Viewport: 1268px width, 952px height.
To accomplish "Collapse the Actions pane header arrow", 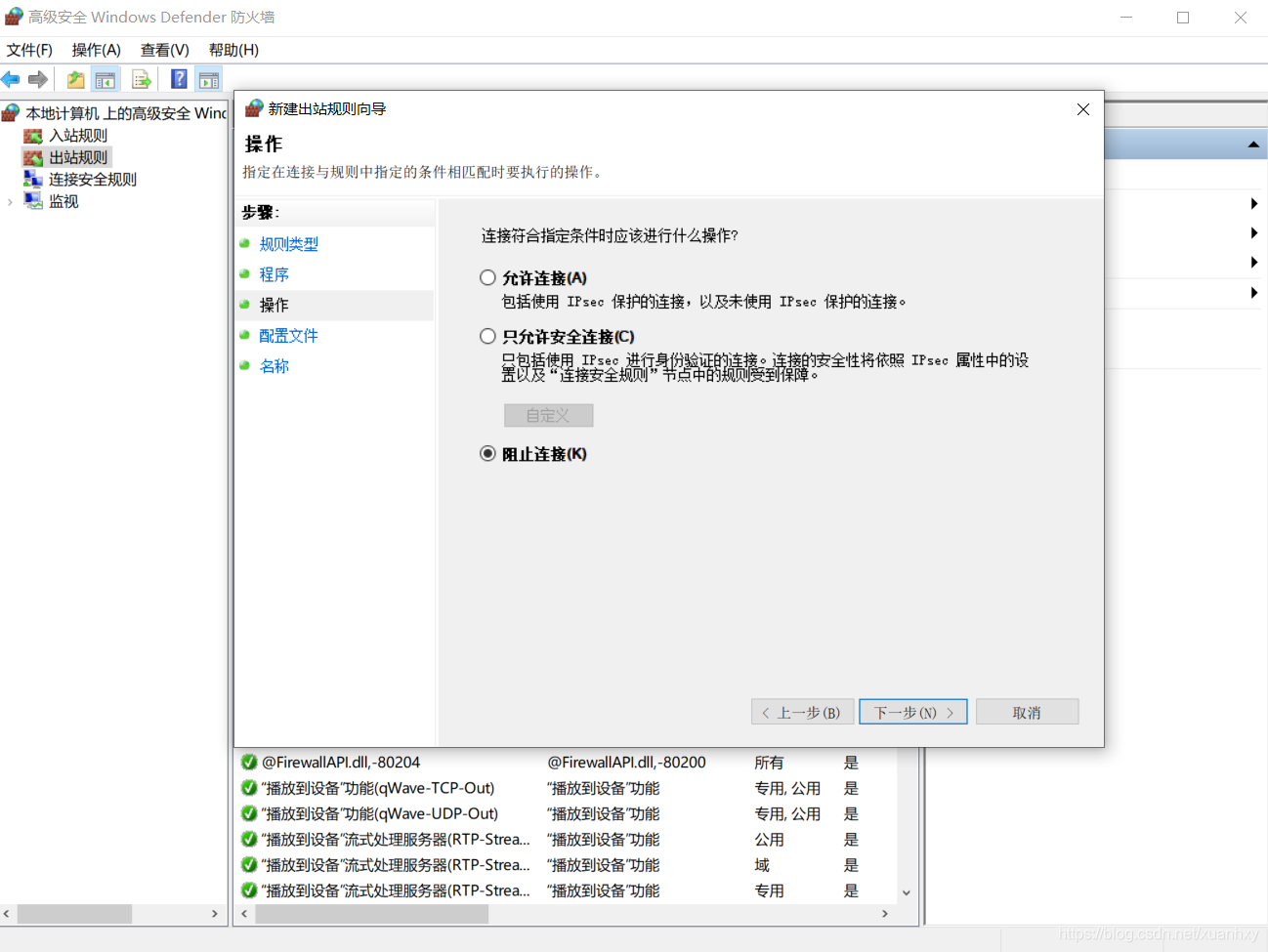I will pos(1253,145).
